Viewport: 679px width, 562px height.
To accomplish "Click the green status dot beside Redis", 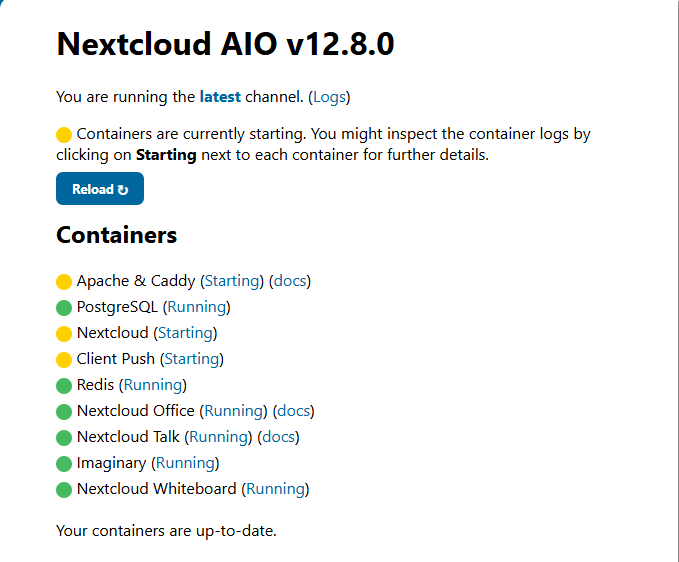I will point(65,386).
